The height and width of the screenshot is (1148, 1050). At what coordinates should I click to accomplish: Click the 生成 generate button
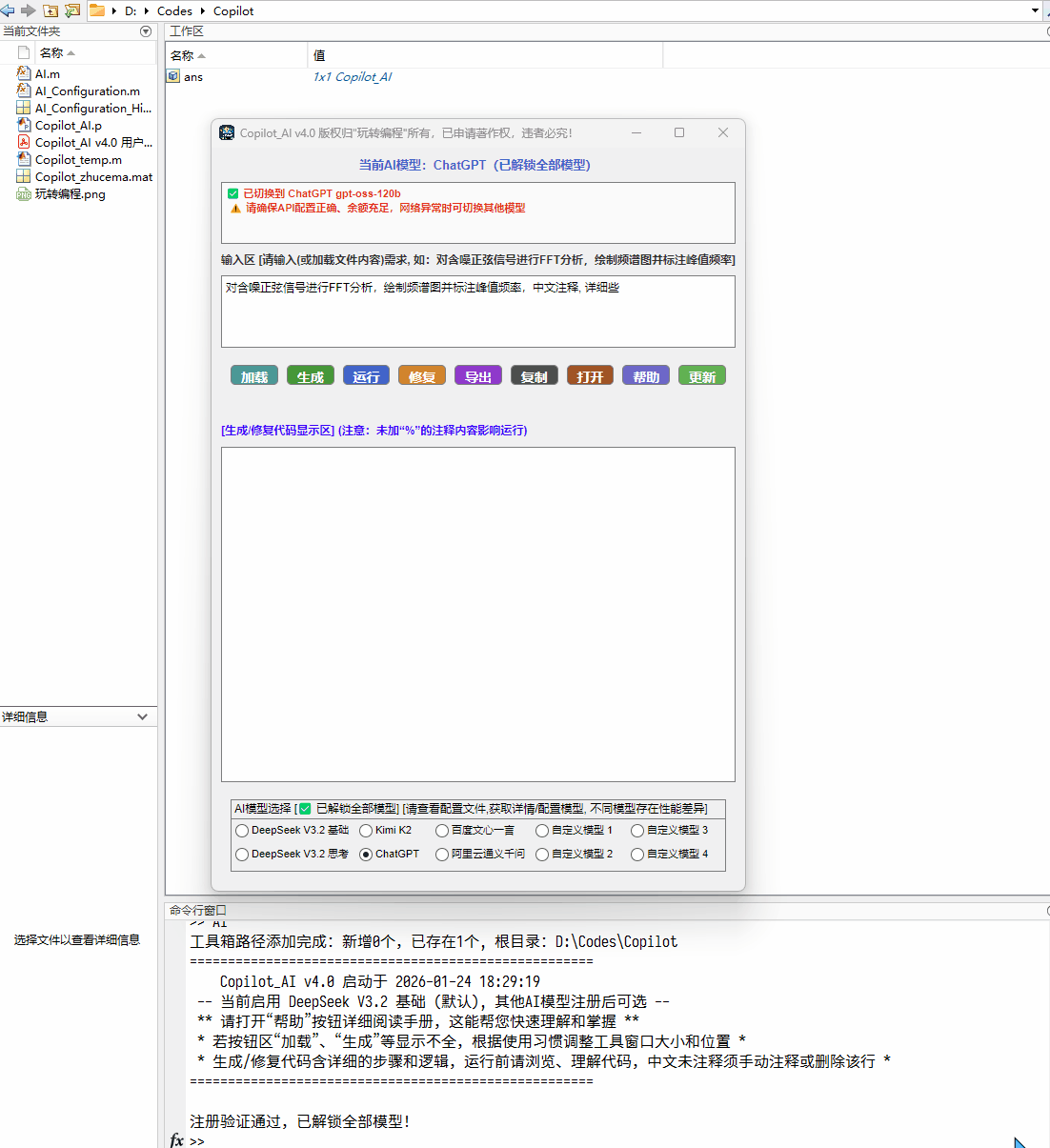[x=311, y=376]
